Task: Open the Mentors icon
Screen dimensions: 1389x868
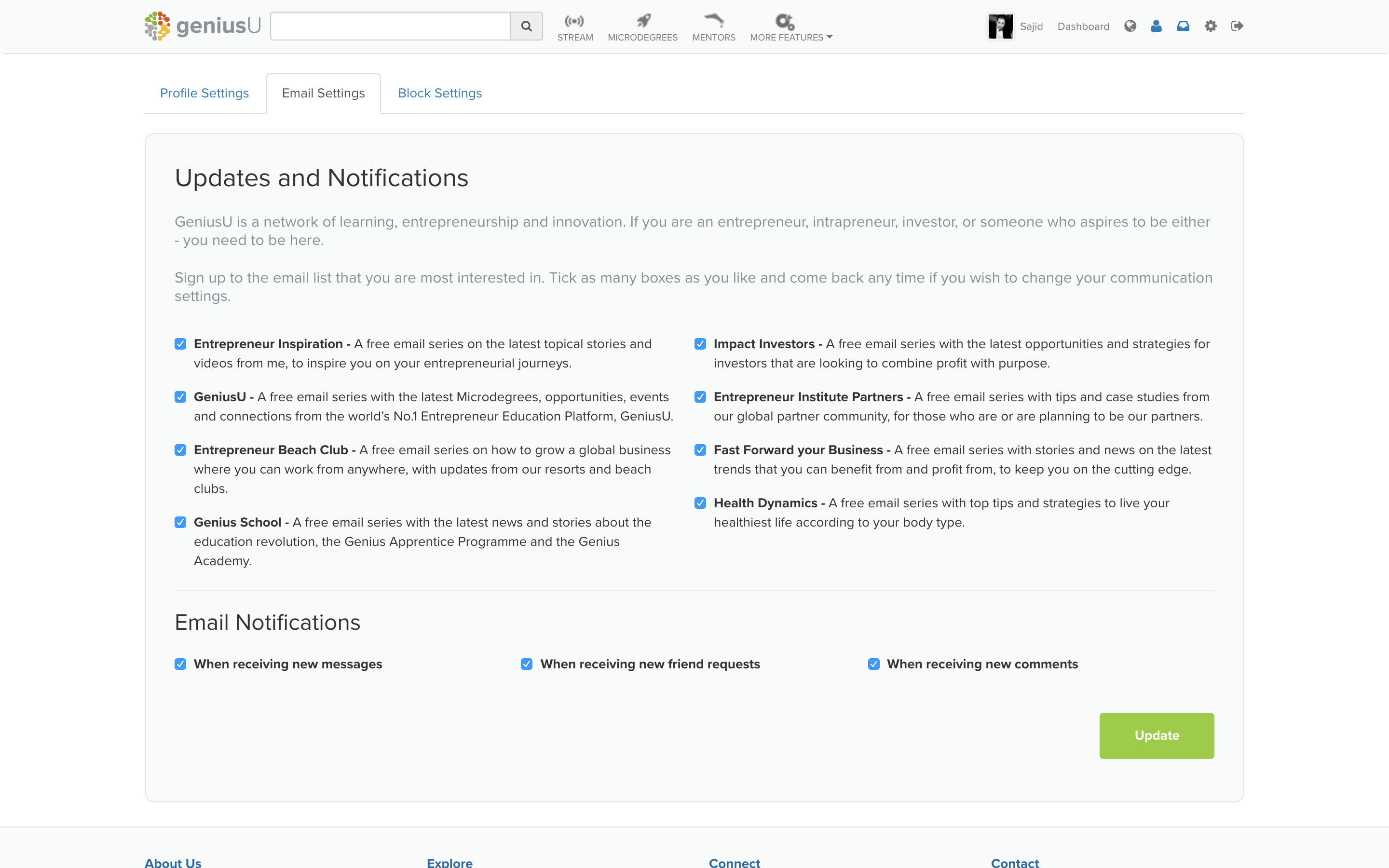Action: (714, 21)
